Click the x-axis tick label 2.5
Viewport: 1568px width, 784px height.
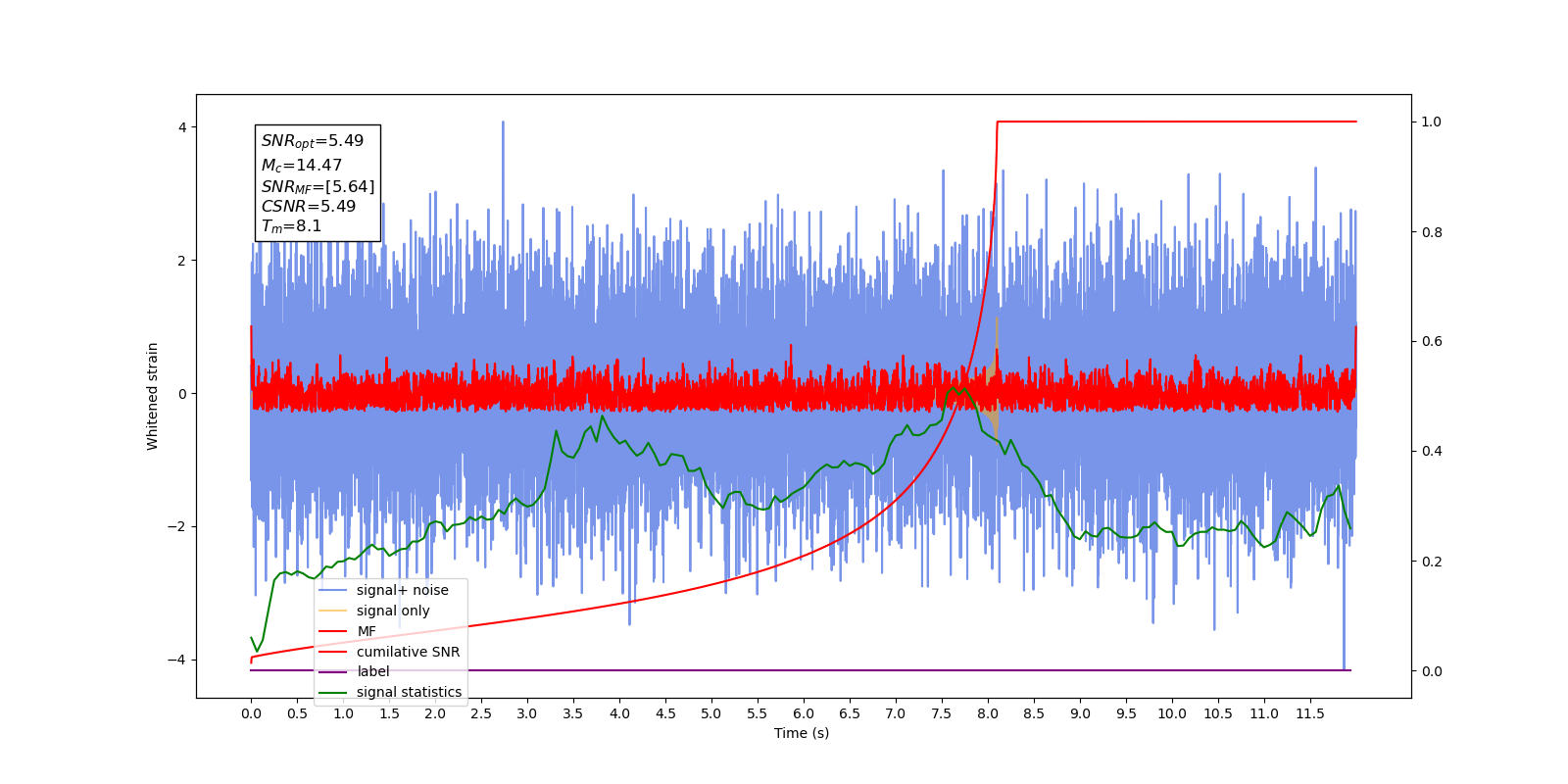[481, 713]
